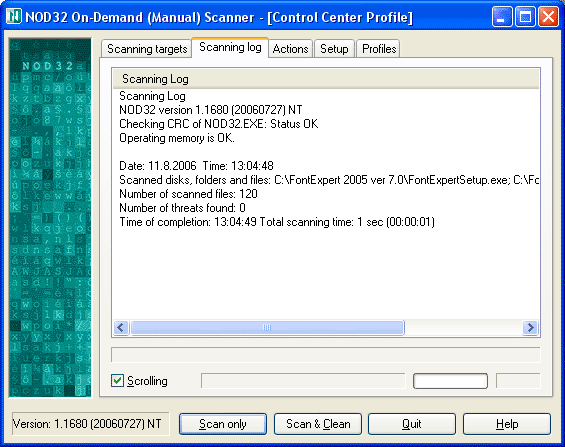Screen dimensions: 565x447
Task: Close the NOD32 scanner window
Action: tap(548, 17)
